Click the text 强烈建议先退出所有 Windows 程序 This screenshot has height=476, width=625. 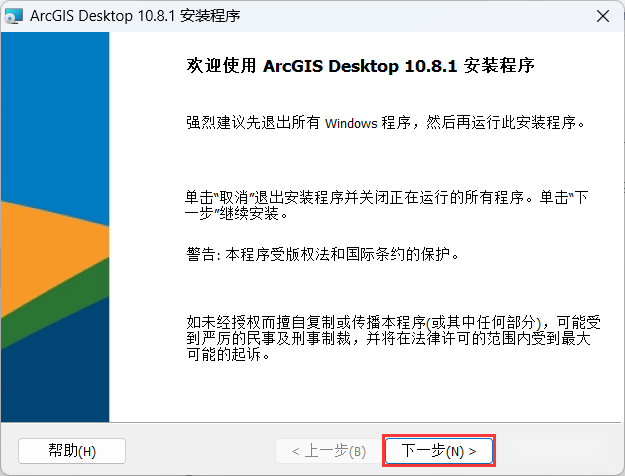click(x=299, y=122)
